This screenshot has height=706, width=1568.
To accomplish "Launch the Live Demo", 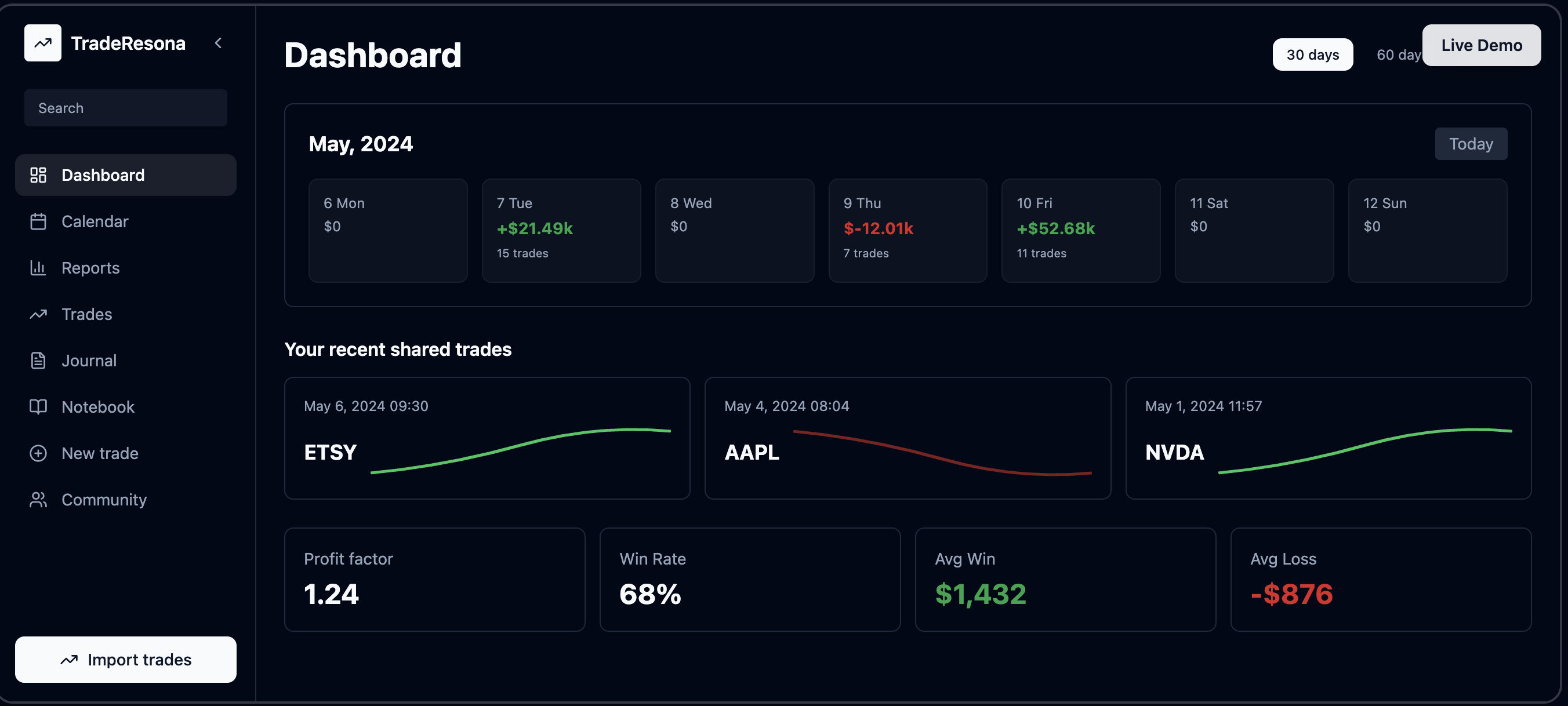I will click(1482, 45).
